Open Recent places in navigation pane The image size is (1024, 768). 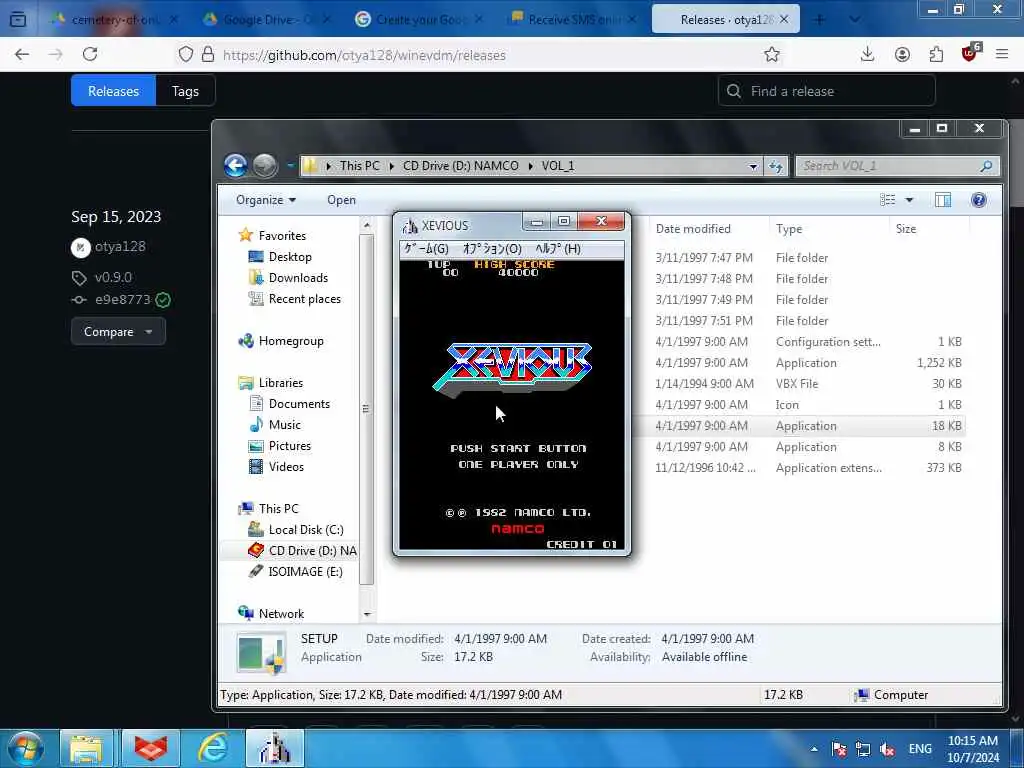tap(304, 298)
